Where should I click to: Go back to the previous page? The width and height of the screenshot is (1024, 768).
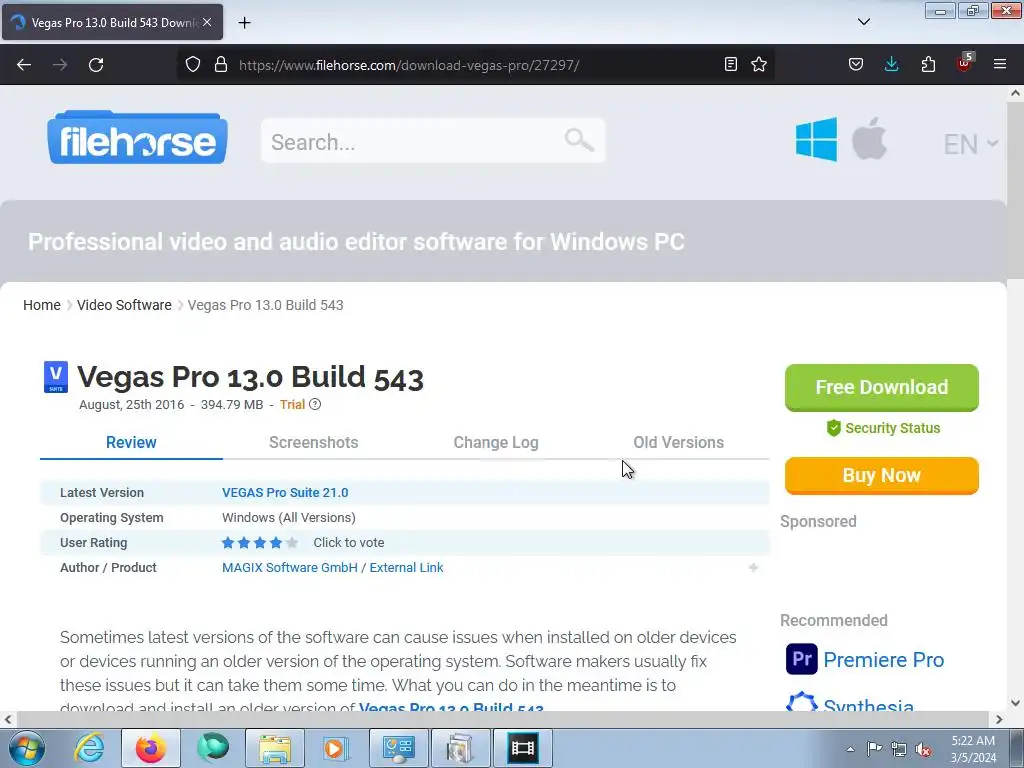[x=24, y=65]
